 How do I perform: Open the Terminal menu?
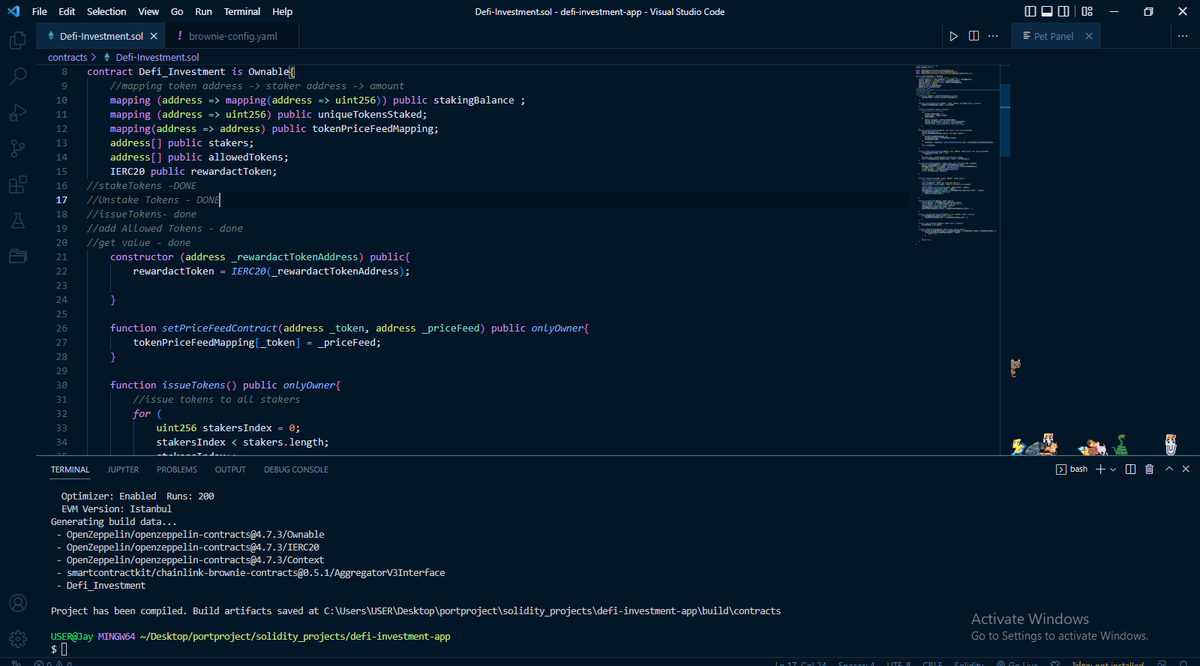click(x=242, y=11)
